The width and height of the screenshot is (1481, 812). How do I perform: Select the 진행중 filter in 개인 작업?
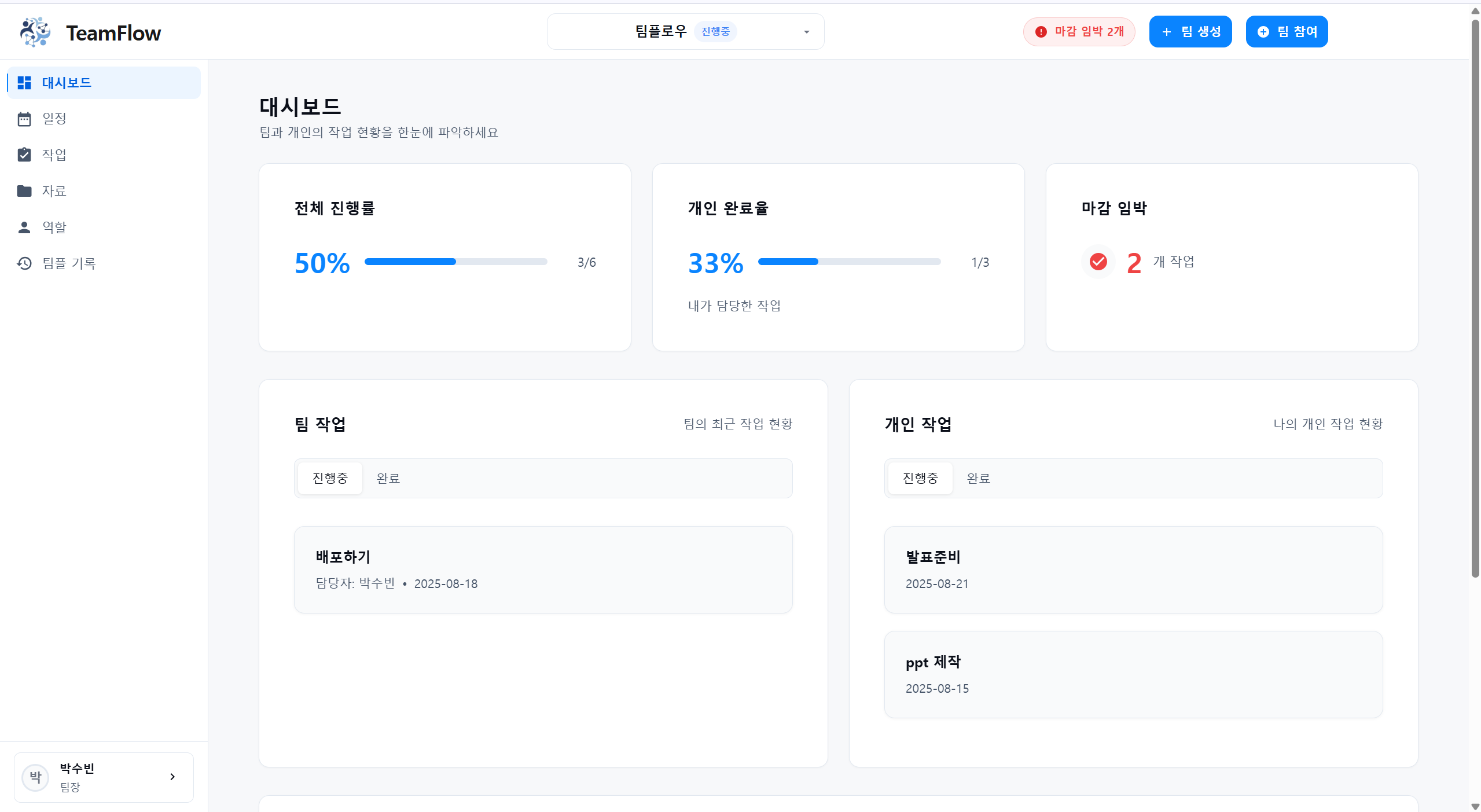click(x=920, y=478)
